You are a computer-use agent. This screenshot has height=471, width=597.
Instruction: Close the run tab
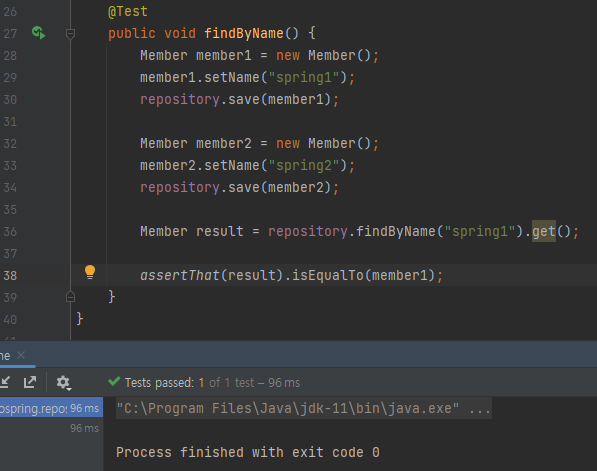click(21, 355)
